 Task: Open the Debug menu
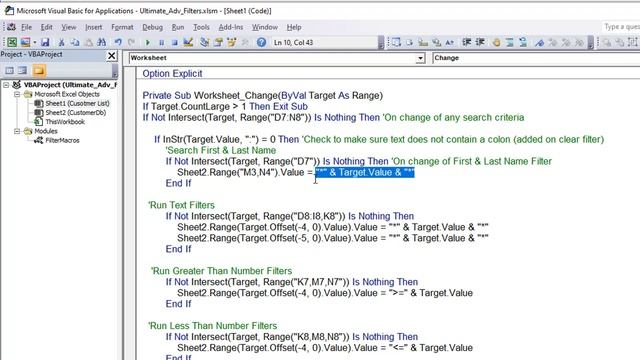[152, 27]
